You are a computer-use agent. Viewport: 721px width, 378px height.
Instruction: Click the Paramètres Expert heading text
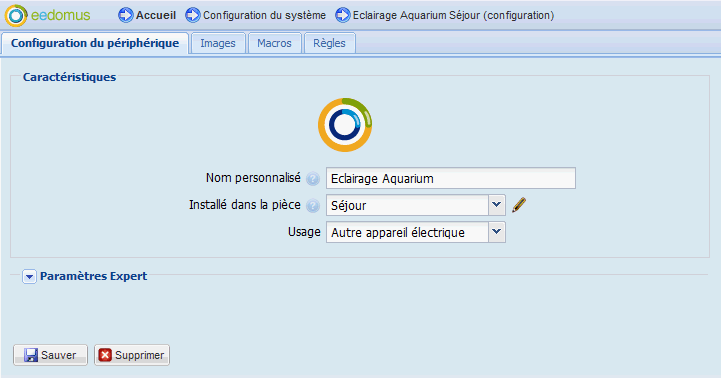tap(93, 276)
